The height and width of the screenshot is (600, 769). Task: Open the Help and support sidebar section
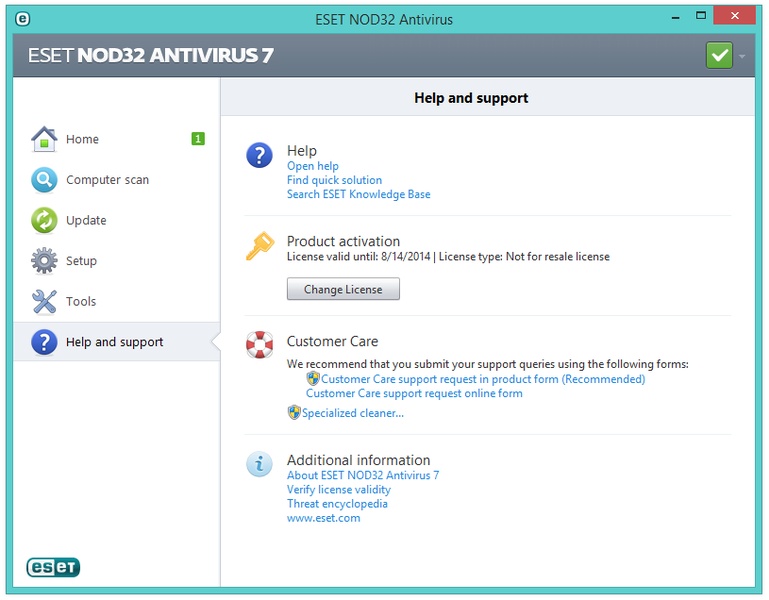pyautogui.click(x=114, y=342)
